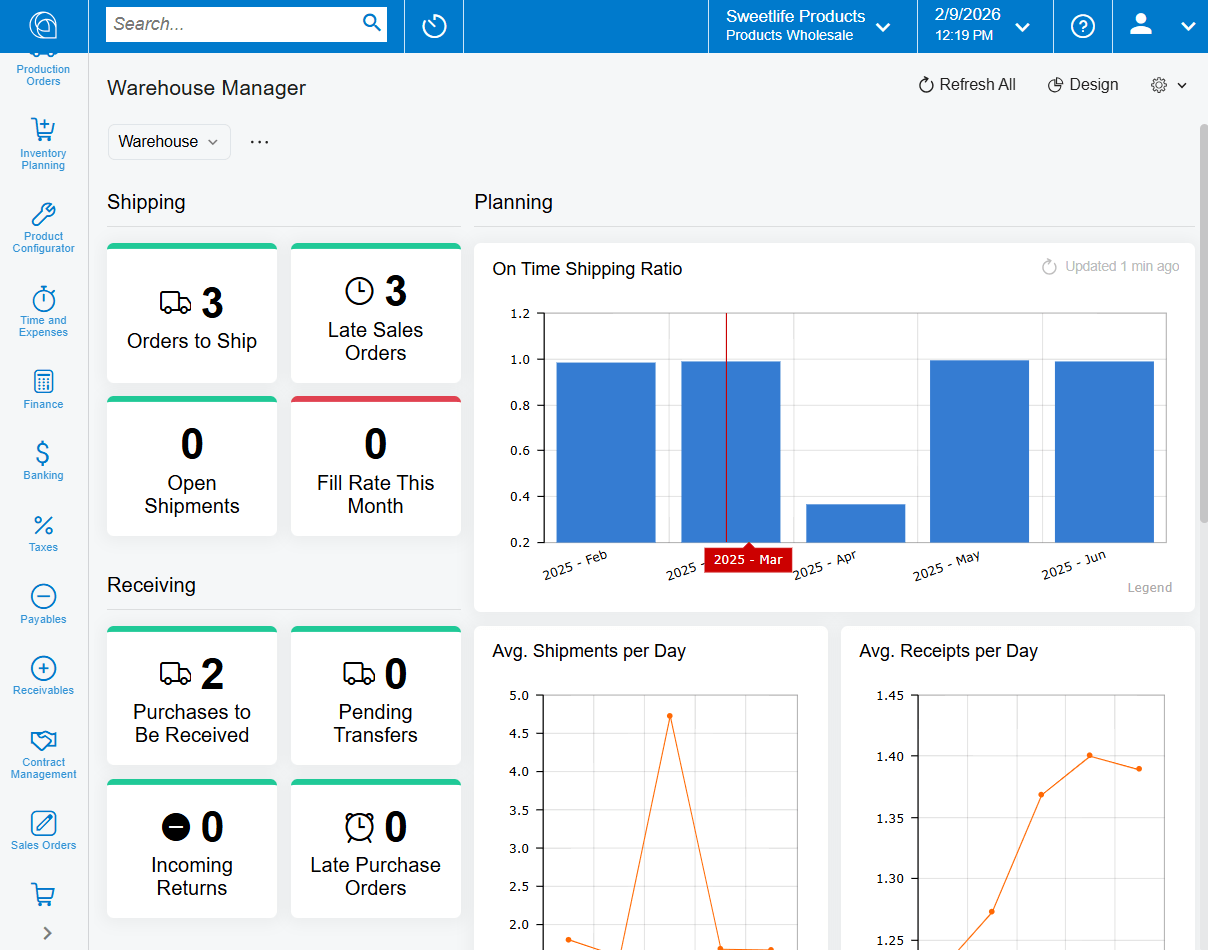Open the Taxes workspace
This screenshot has height=950, width=1208.
tap(43, 531)
